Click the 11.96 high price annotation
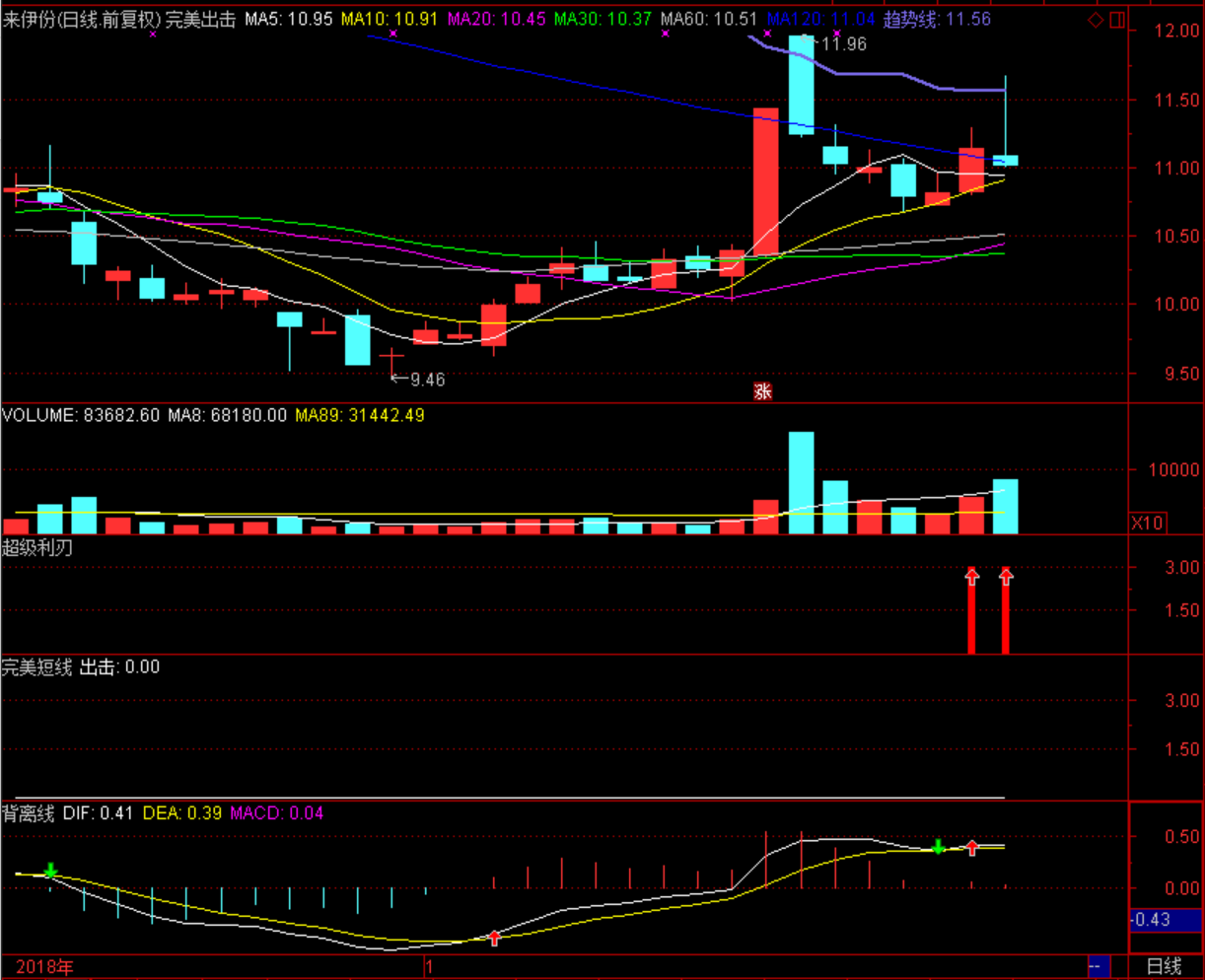 point(843,43)
